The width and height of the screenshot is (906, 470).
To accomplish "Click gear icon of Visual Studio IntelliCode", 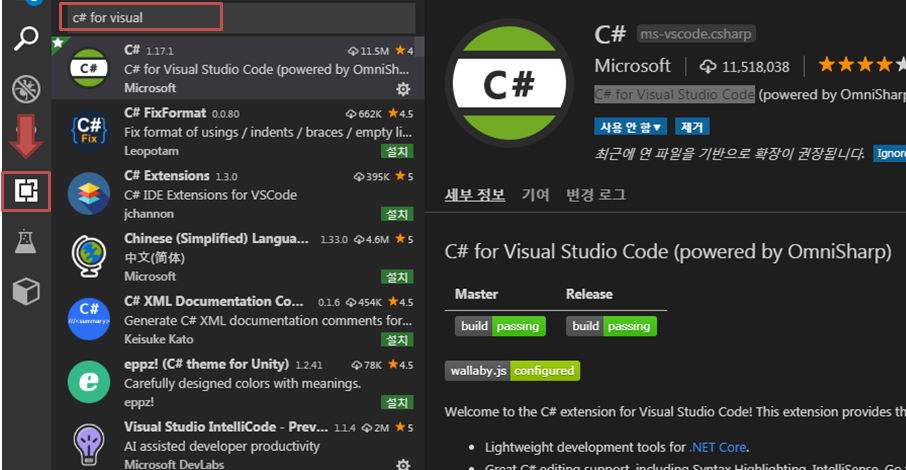I will click(x=403, y=464).
